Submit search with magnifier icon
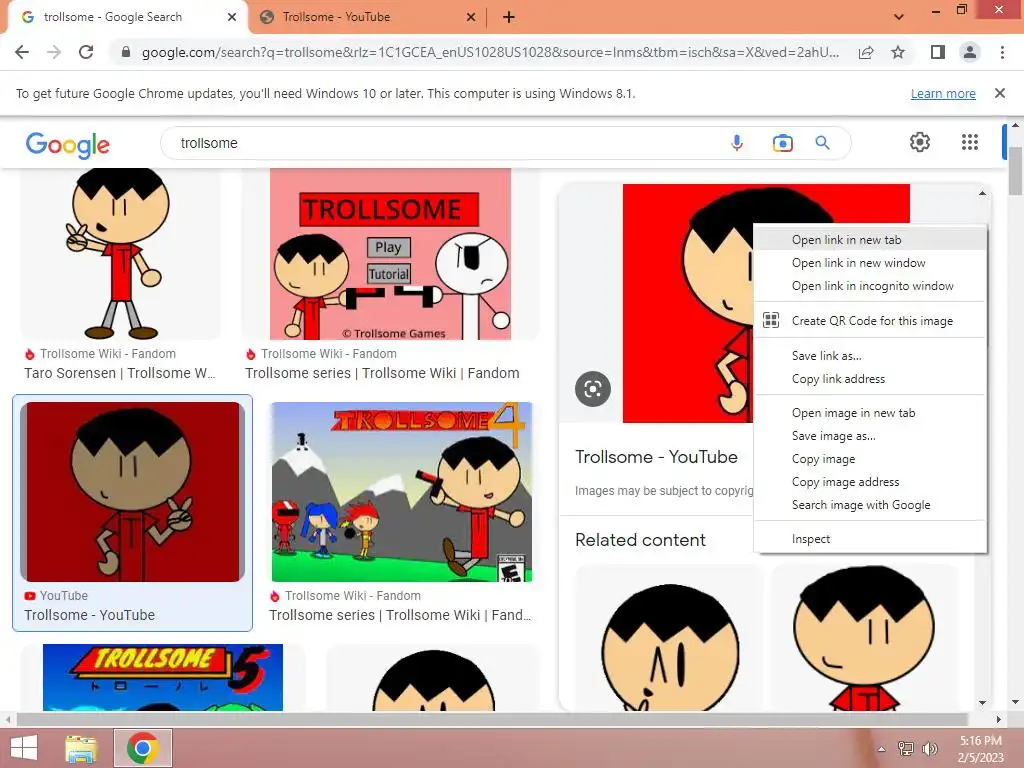 [x=822, y=143]
